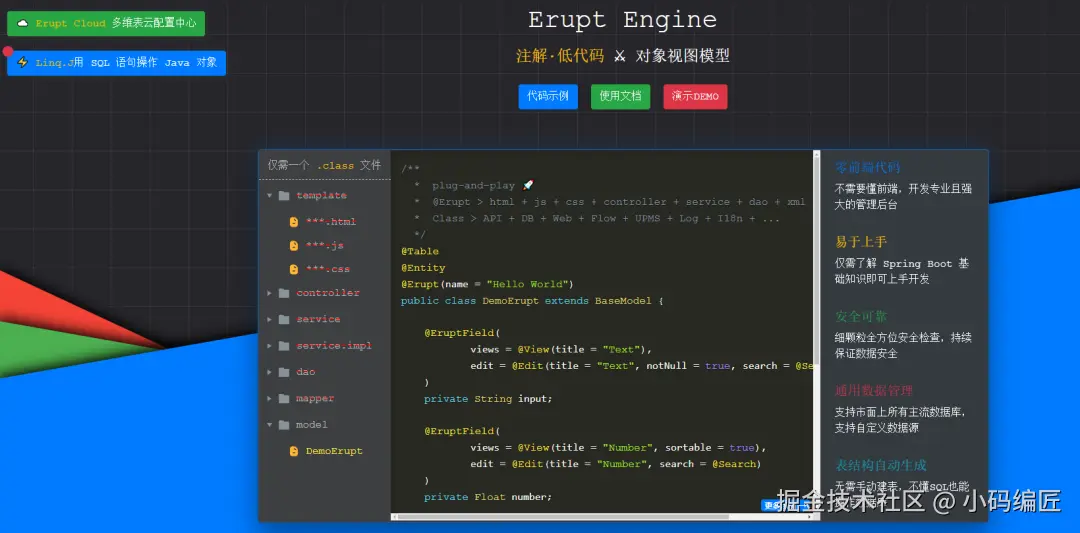Click the @Erupt(name = "Hello World") line
This screenshot has width=1080, height=533.
[487, 284]
